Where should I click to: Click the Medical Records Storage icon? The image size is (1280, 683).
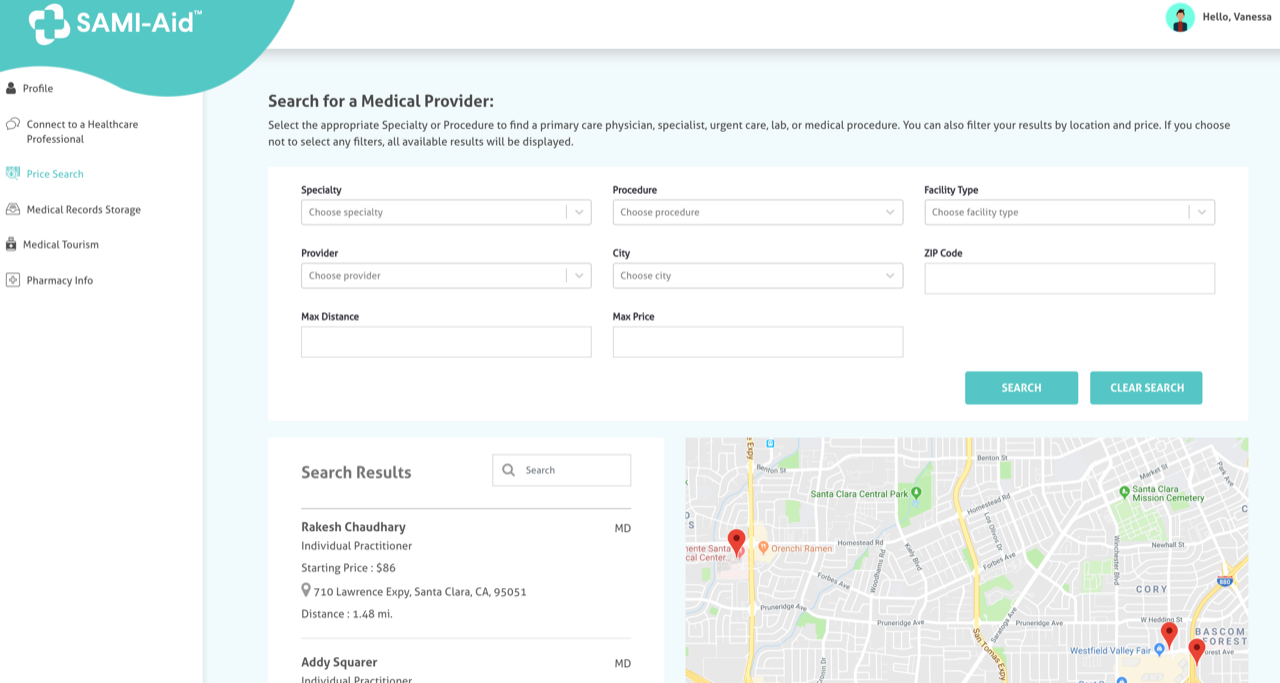(13, 209)
